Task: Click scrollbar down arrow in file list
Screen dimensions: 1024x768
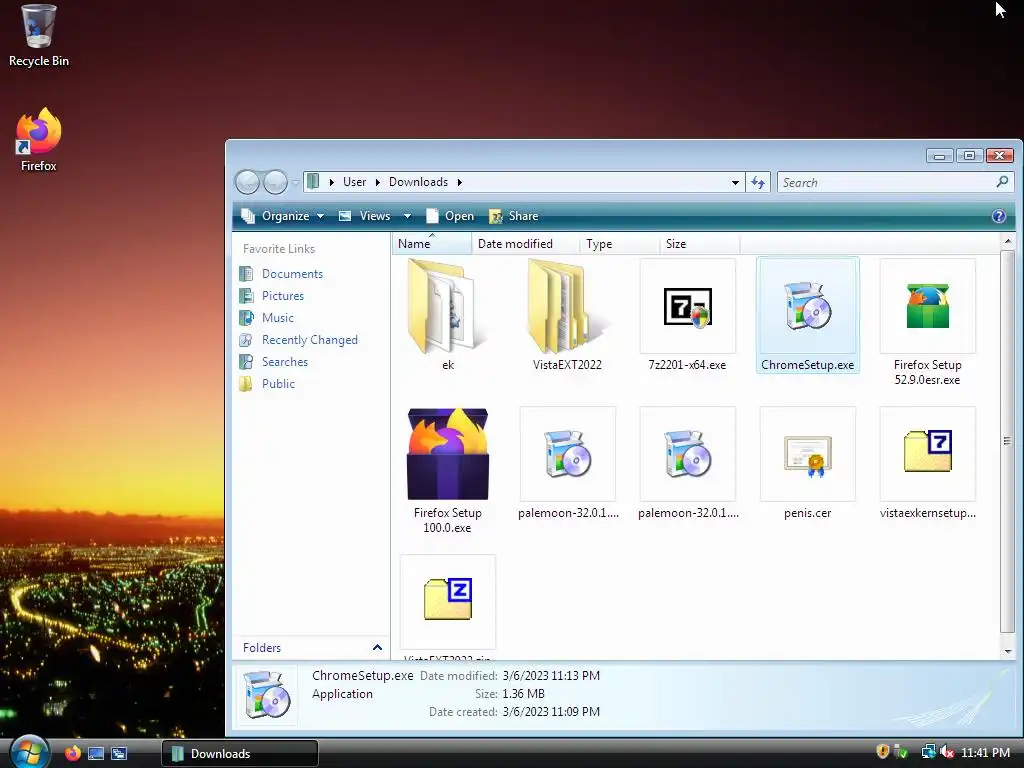Action: (1007, 651)
